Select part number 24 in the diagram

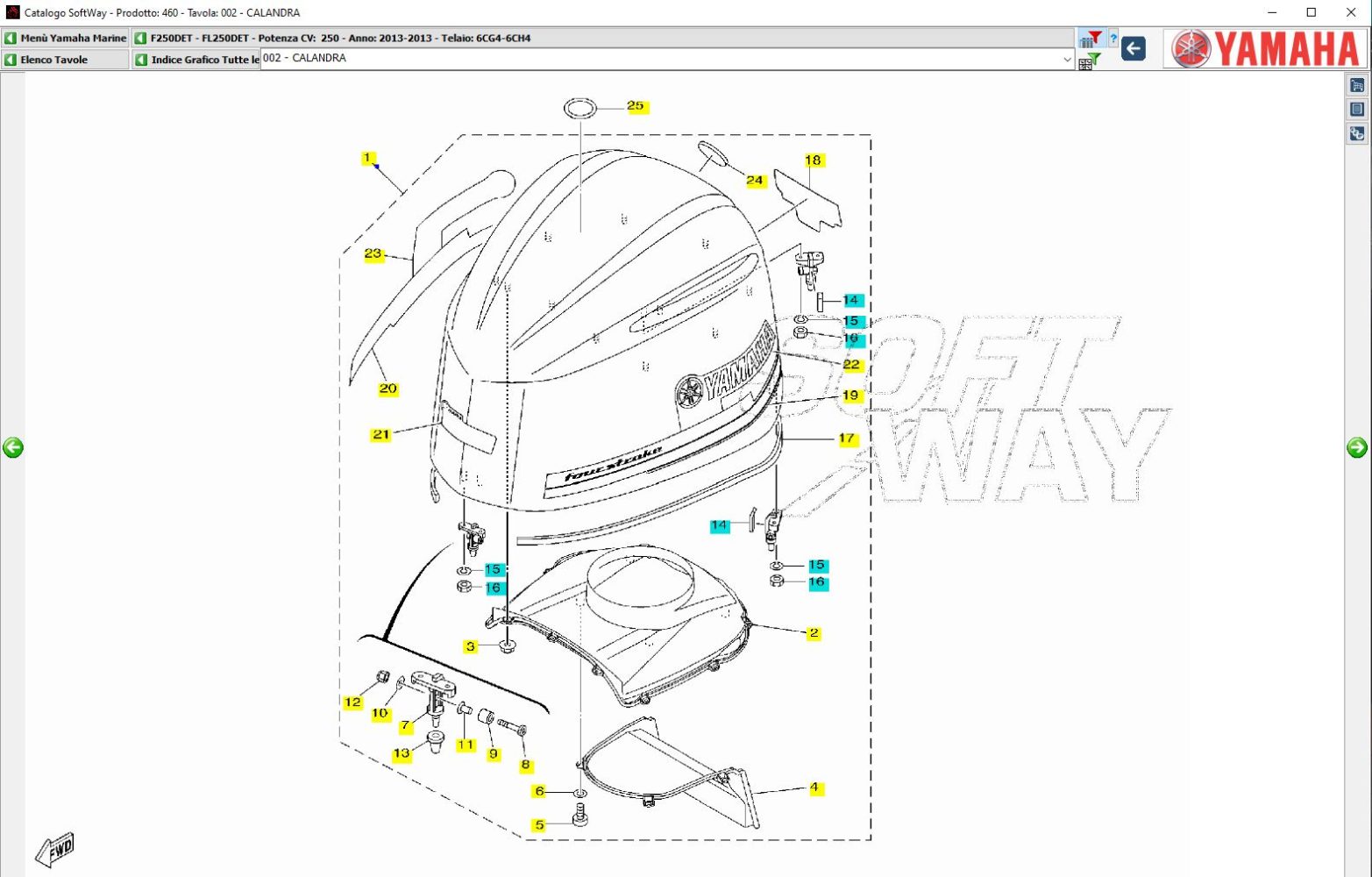click(755, 181)
